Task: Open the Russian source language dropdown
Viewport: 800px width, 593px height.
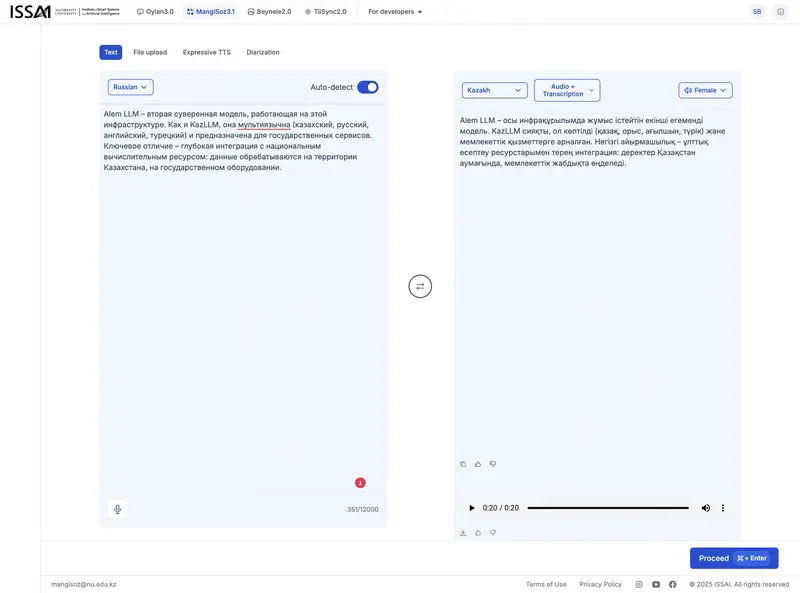Action: tap(126, 86)
